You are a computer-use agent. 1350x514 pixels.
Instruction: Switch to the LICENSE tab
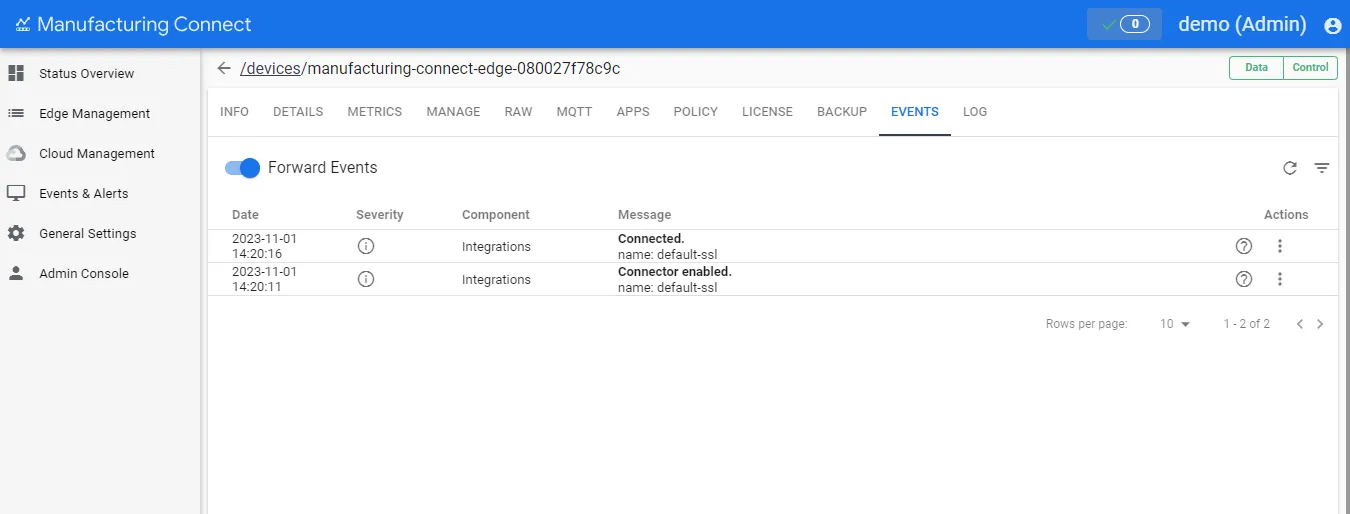[x=767, y=112]
